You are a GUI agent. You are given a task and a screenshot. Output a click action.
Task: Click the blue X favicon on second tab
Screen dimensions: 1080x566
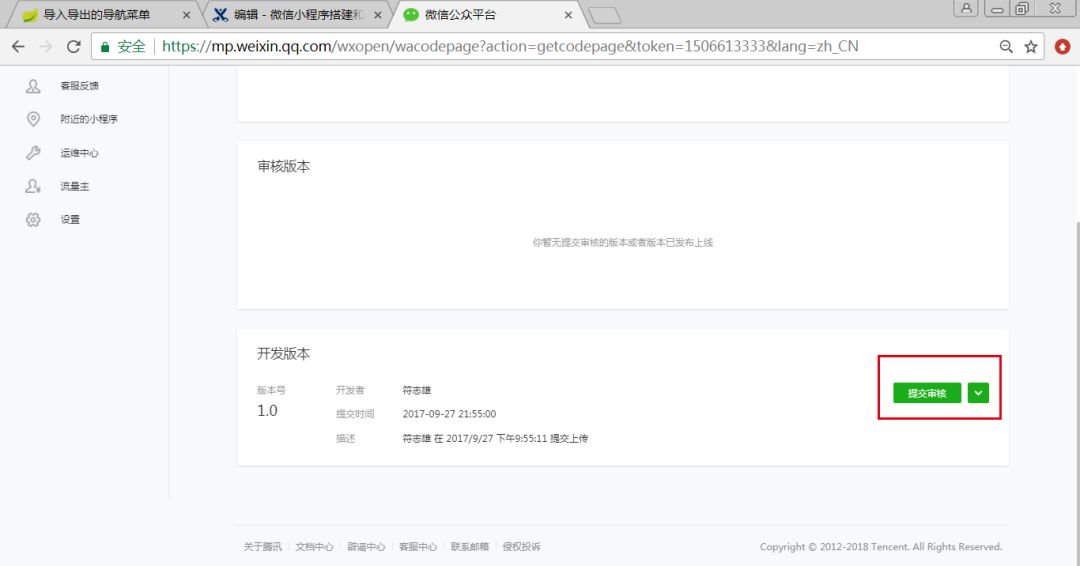[220, 15]
